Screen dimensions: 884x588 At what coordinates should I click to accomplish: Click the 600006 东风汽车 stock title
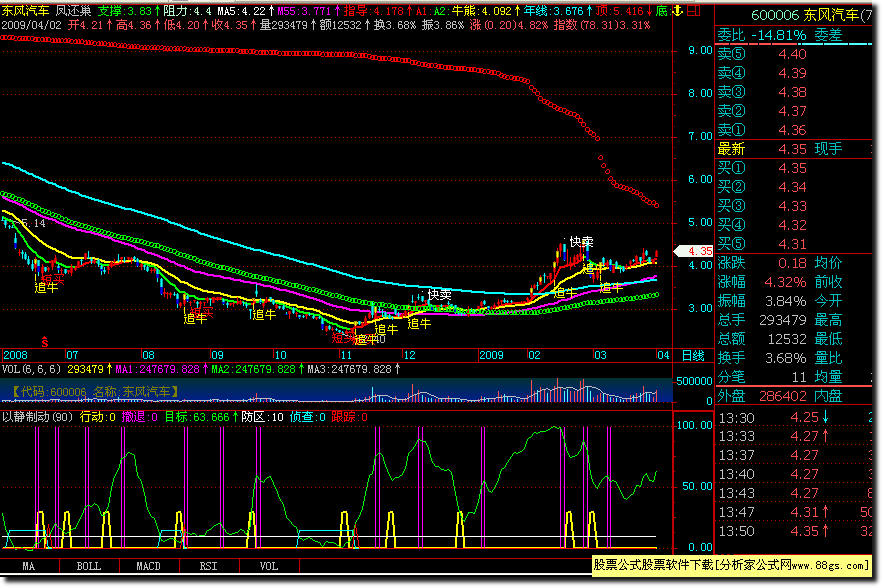[812, 15]
